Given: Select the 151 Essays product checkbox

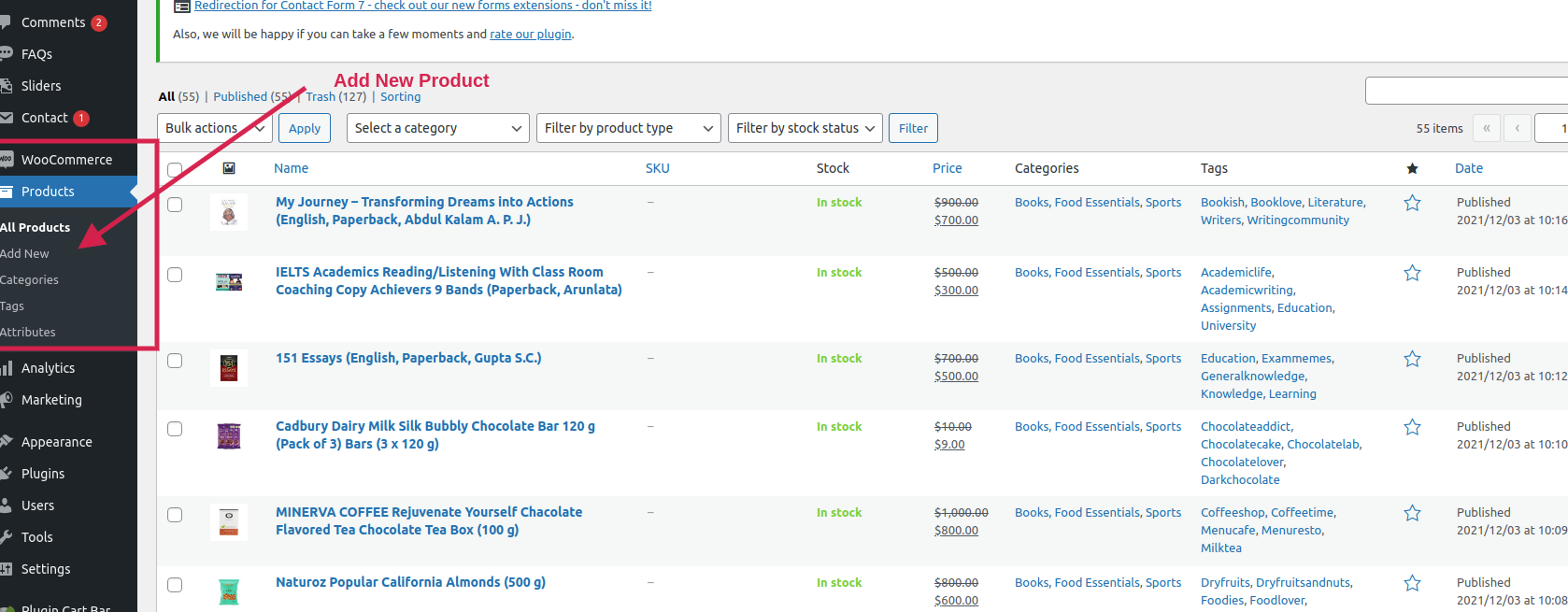Looking at the screenshot, I should coord(175,361).
